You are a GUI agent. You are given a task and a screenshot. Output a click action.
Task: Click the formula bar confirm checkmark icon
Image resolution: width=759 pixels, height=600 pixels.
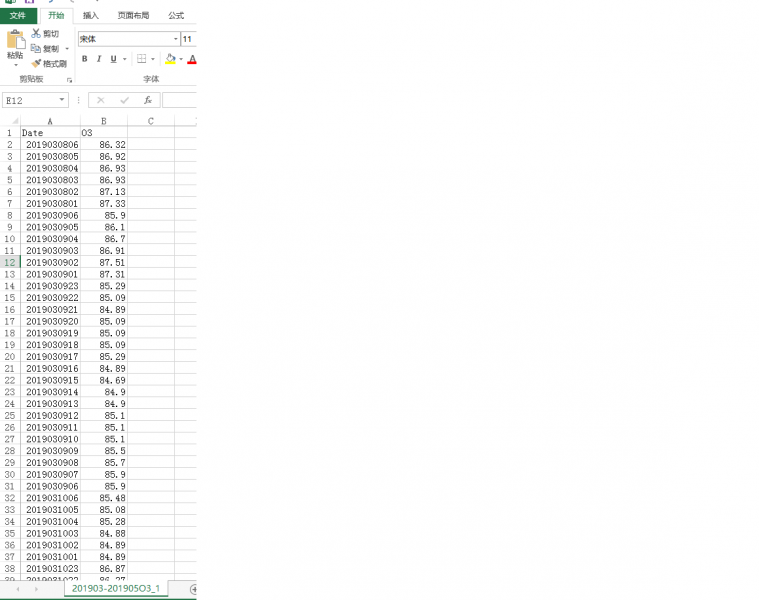coord(124,100)
